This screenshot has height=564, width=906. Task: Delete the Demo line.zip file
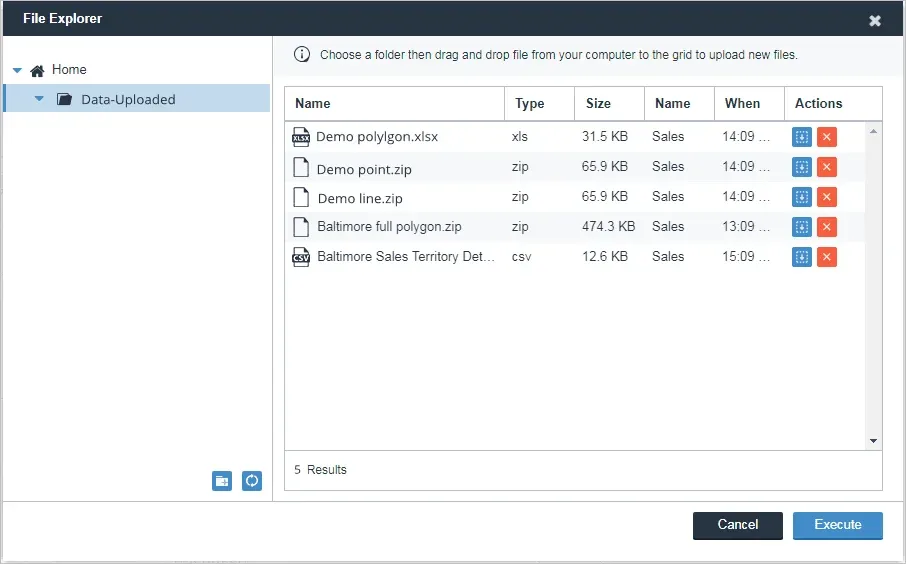click(827, 197)
